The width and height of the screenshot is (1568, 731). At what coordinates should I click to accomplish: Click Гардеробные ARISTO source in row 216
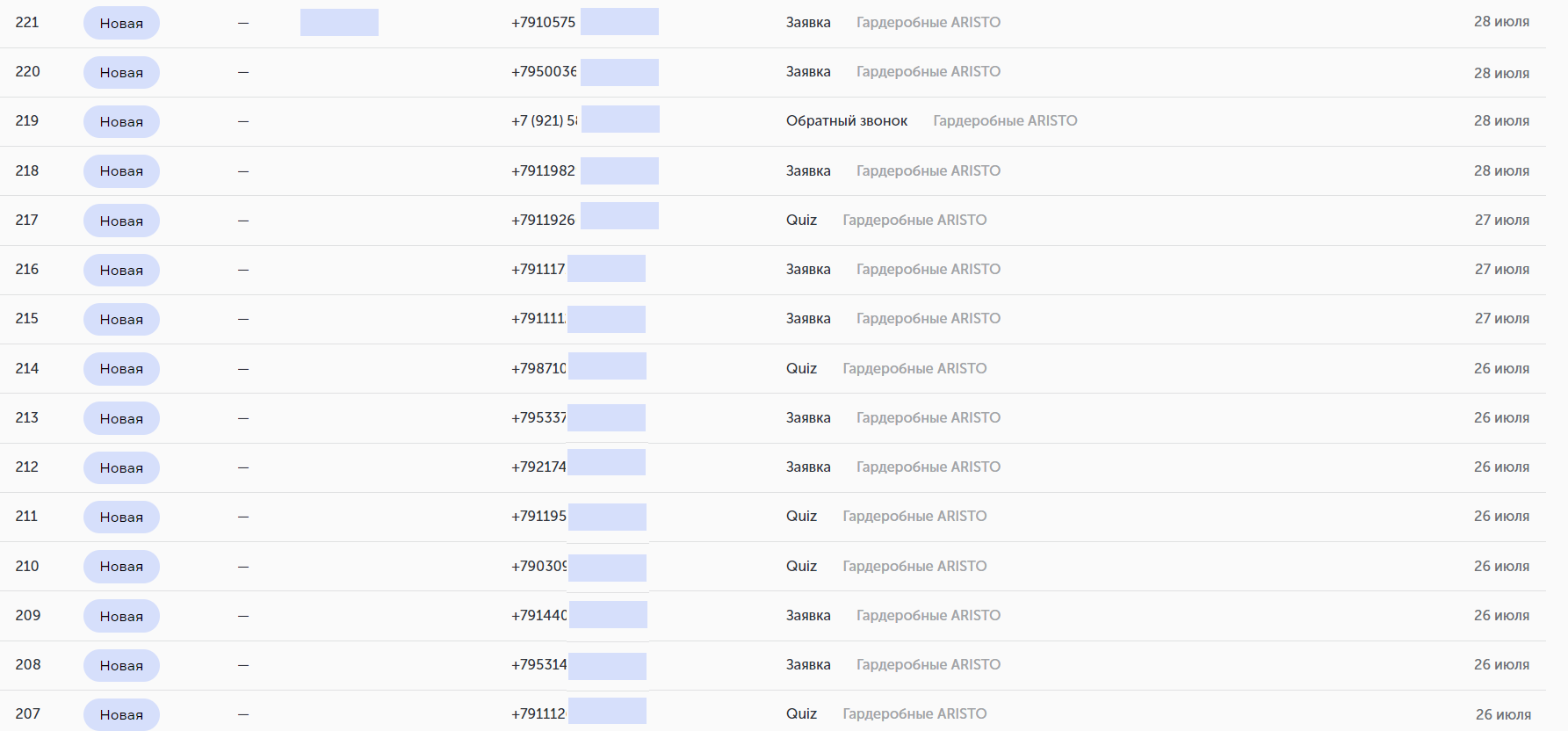(x=929, y=269)
